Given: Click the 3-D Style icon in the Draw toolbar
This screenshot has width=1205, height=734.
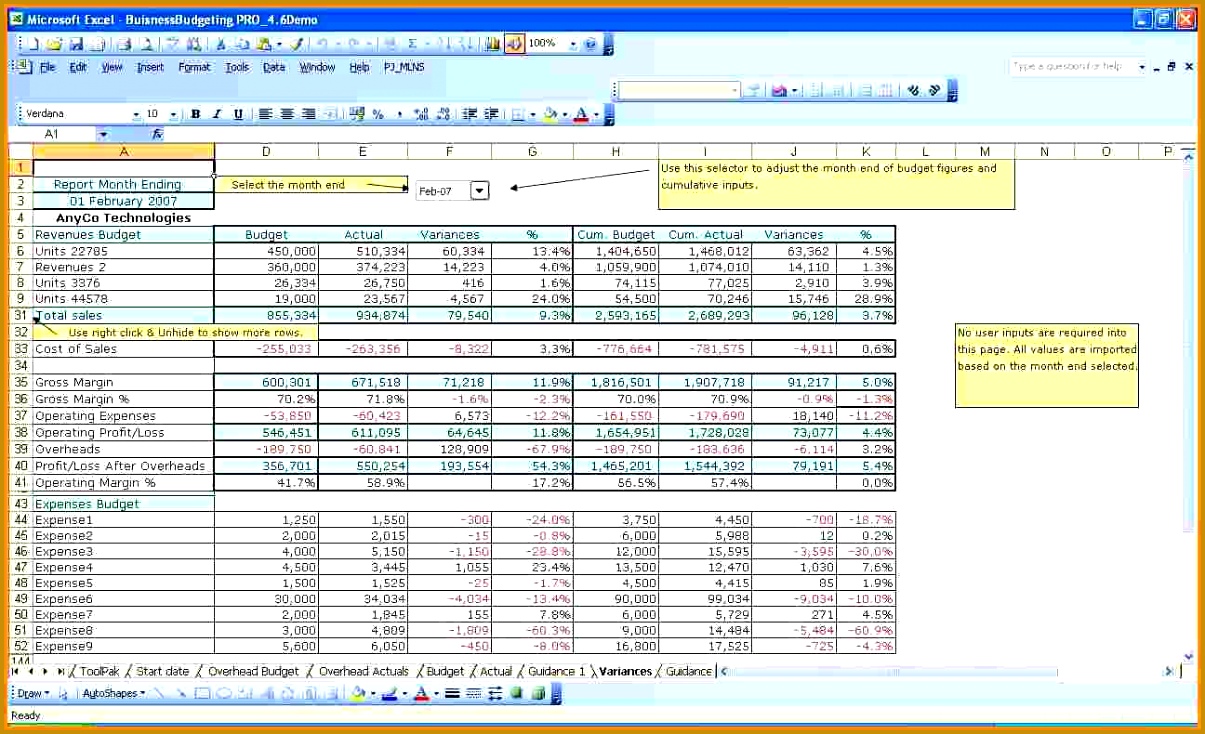Looking at the screenshot, I should [538, 693].
